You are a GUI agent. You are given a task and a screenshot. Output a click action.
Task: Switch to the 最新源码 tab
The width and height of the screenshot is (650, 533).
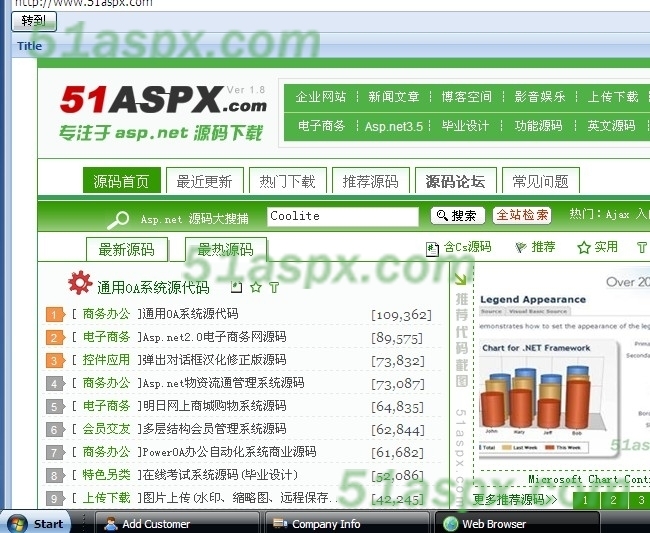click(x=127, y=250)
